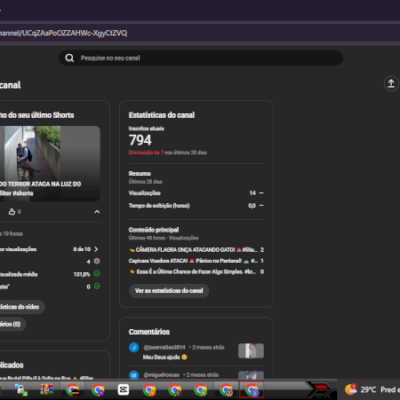Image resolution: width=400 pixels, height=400 pixels.
Task: Click the green check beside the 0 value
Action: point(97,286)
